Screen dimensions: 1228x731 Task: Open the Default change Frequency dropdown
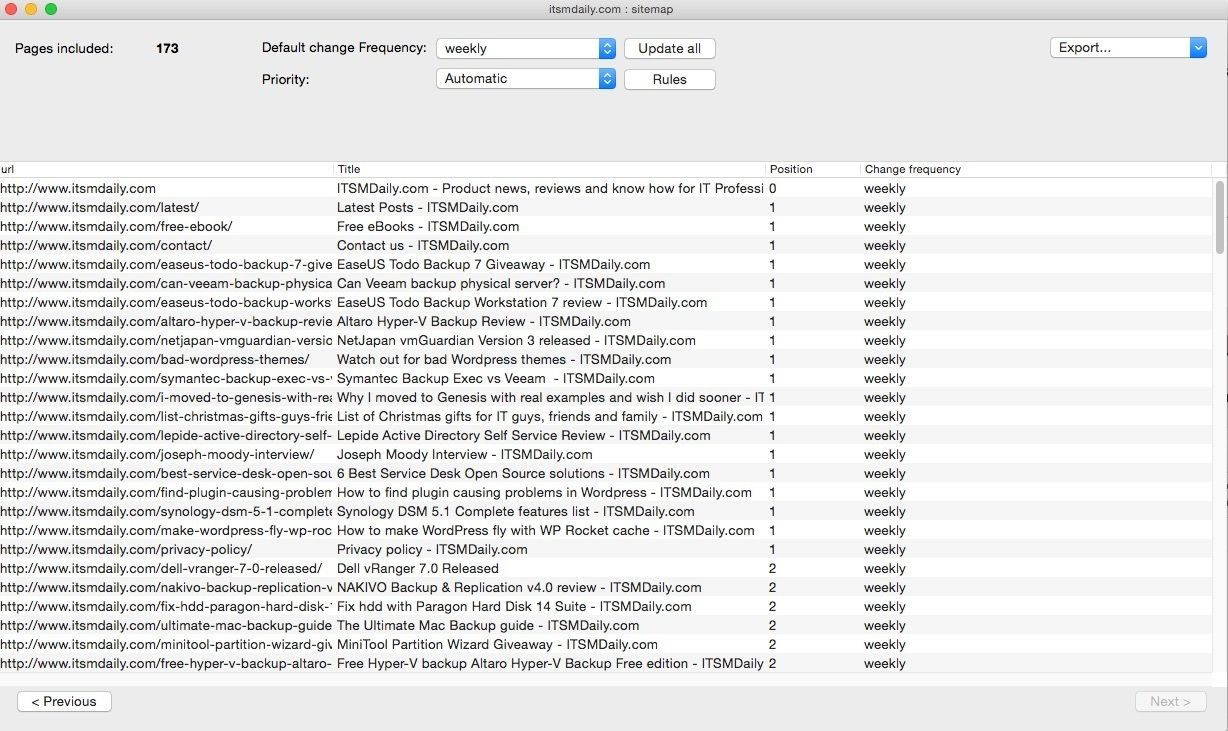(526, 48)
